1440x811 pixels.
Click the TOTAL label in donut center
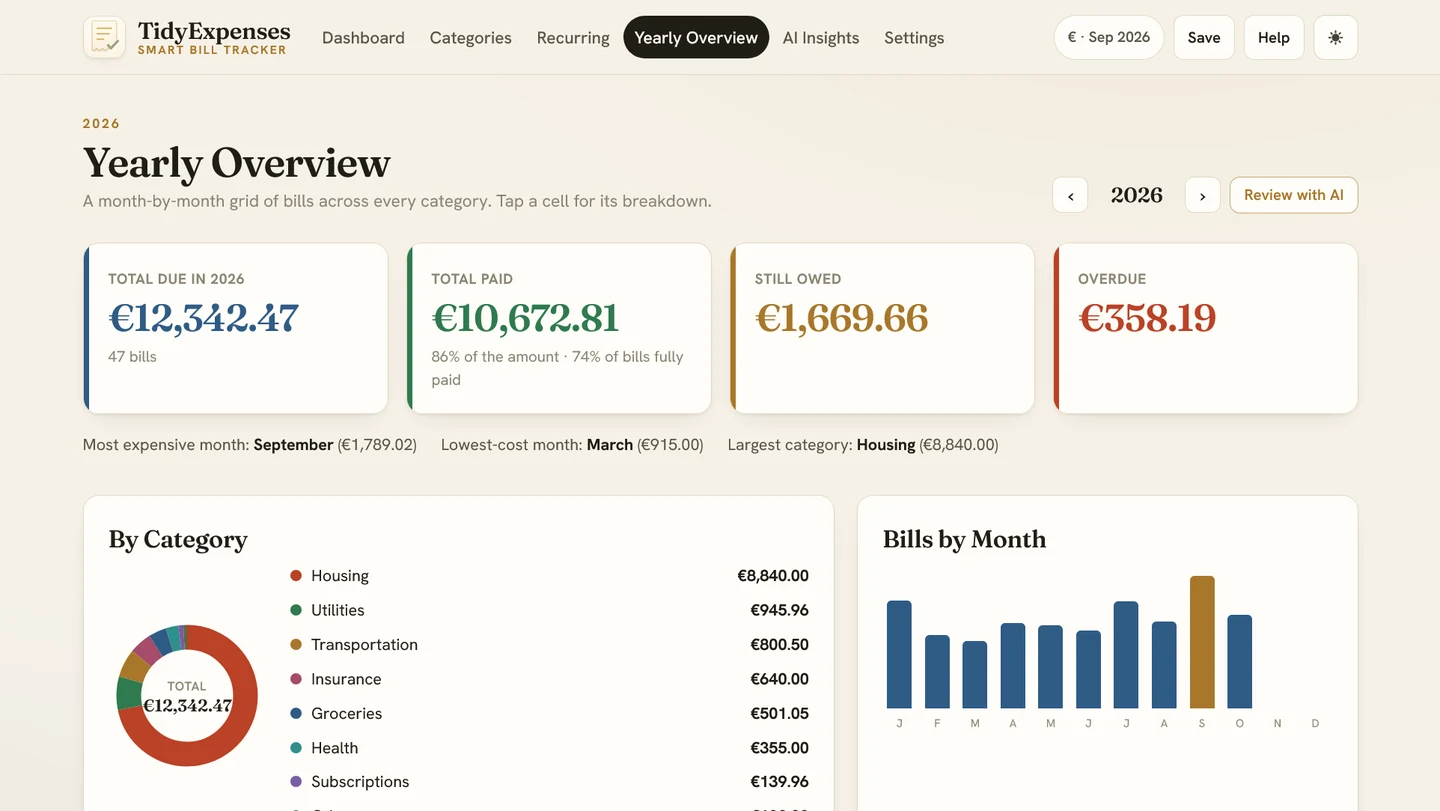click(x=187, y=686)
